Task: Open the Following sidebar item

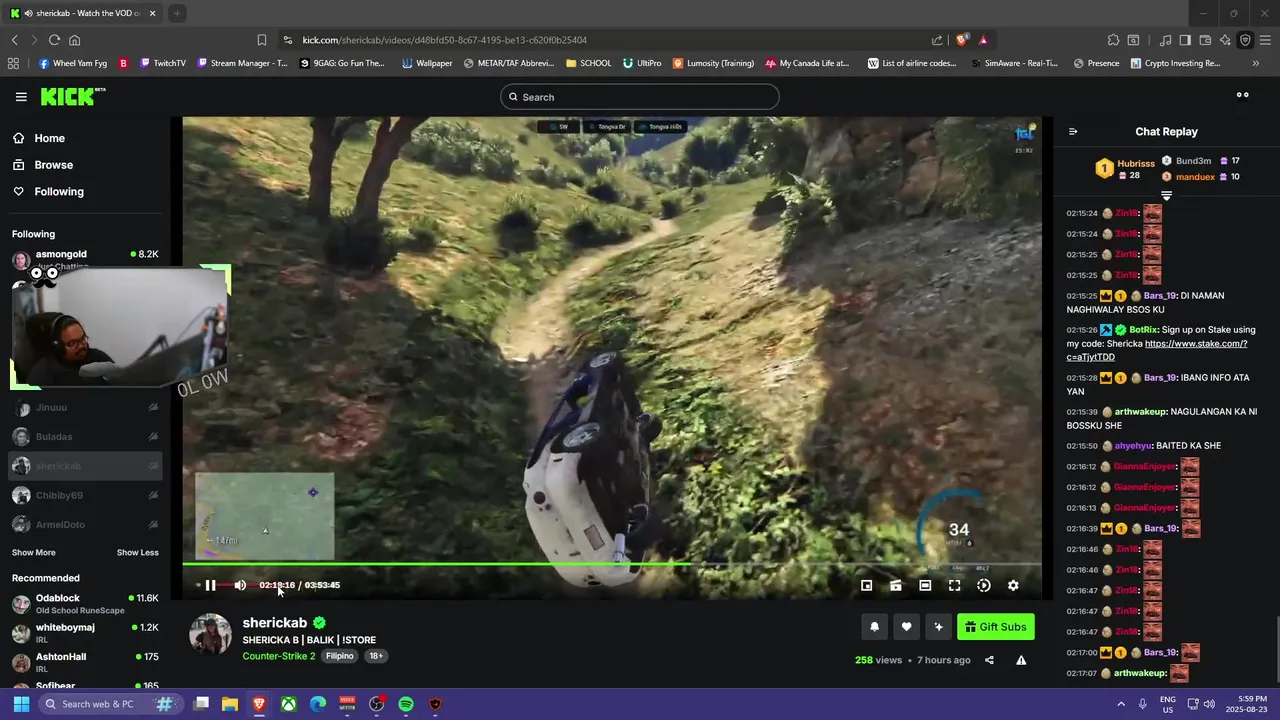Action: 85,191
